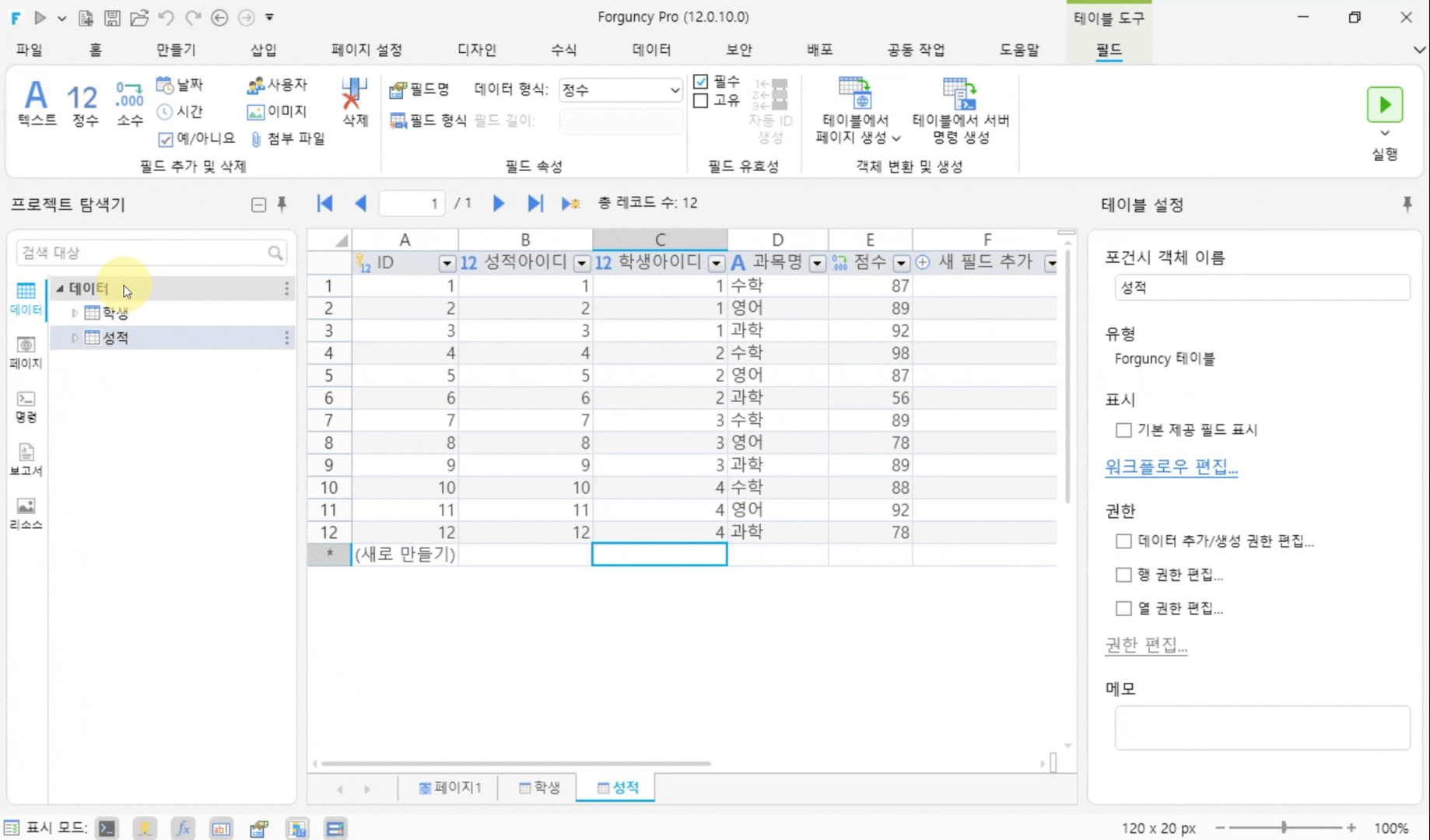
Task: Go to the first record
Action: pyautogui.click(x=325, y=204)
